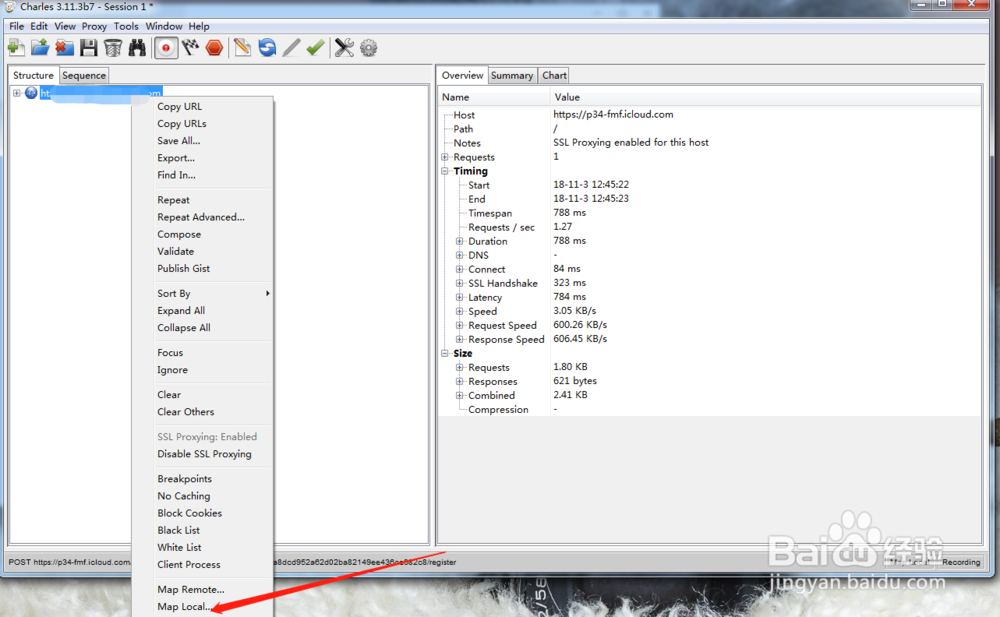Toggle the Throttling flag icon
Viewport: 1000px width, 617px height.
190,48
